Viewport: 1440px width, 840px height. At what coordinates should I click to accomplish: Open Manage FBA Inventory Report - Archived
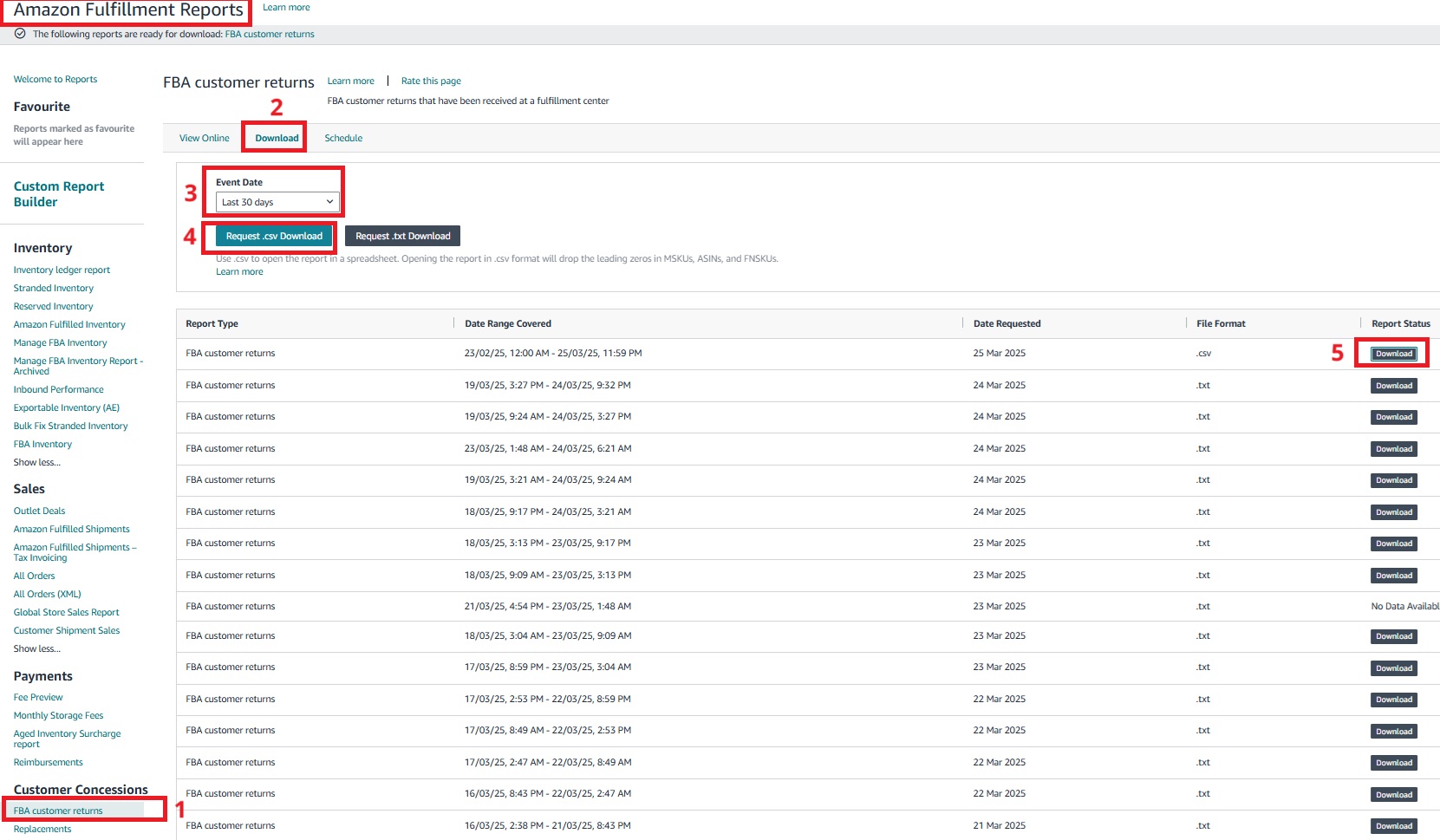(78, 366)
